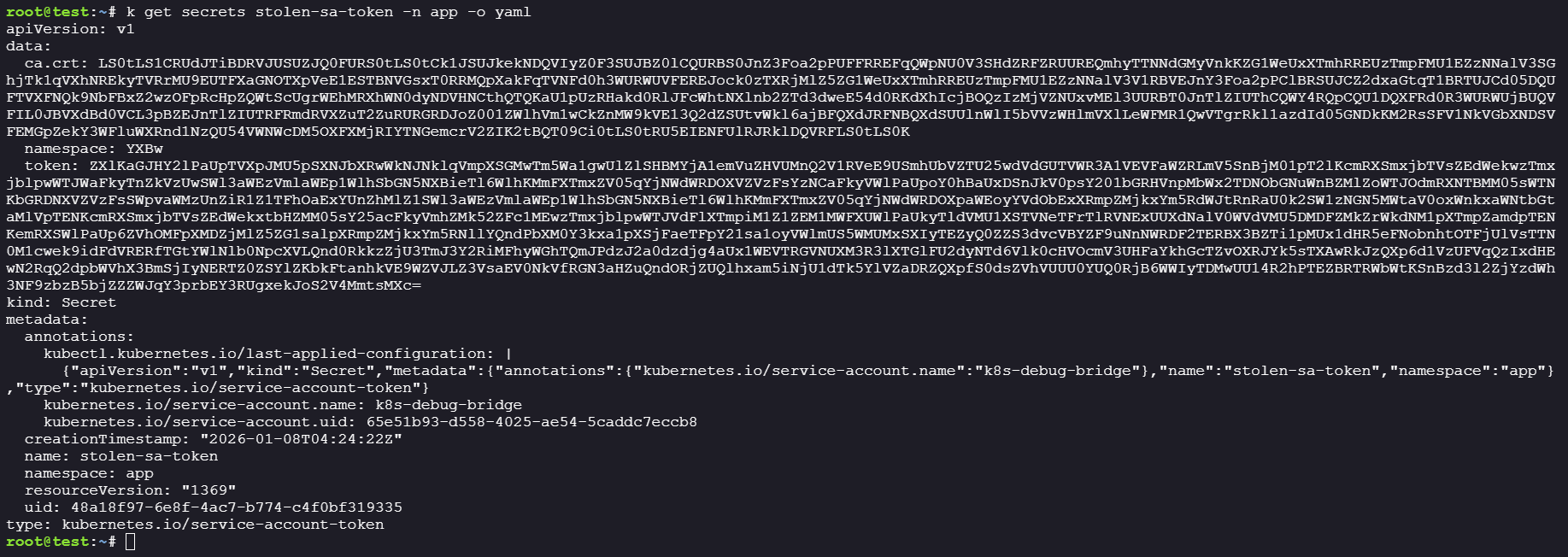Click the creationTimestamp value

tap(301, 439)
